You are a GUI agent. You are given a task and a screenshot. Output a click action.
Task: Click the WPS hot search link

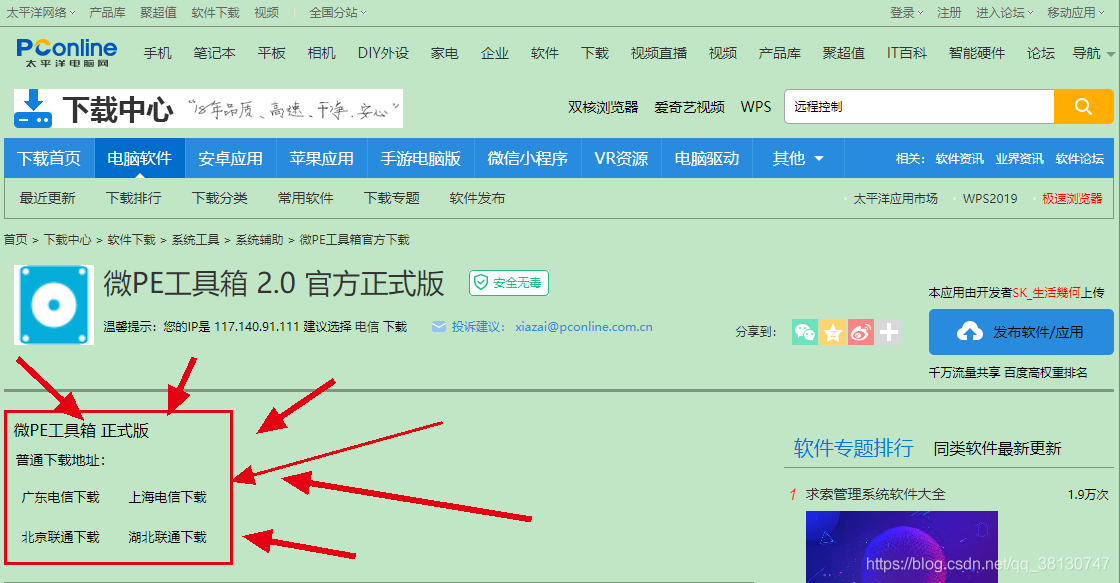756,107
